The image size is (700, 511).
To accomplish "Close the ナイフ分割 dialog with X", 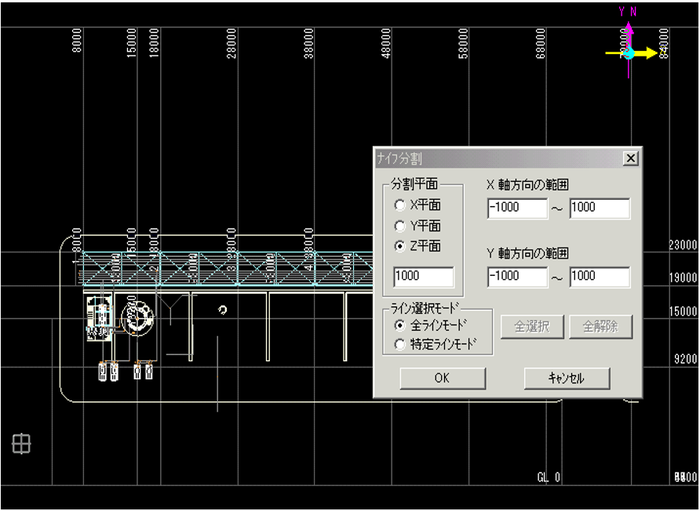I will (629, 158).
